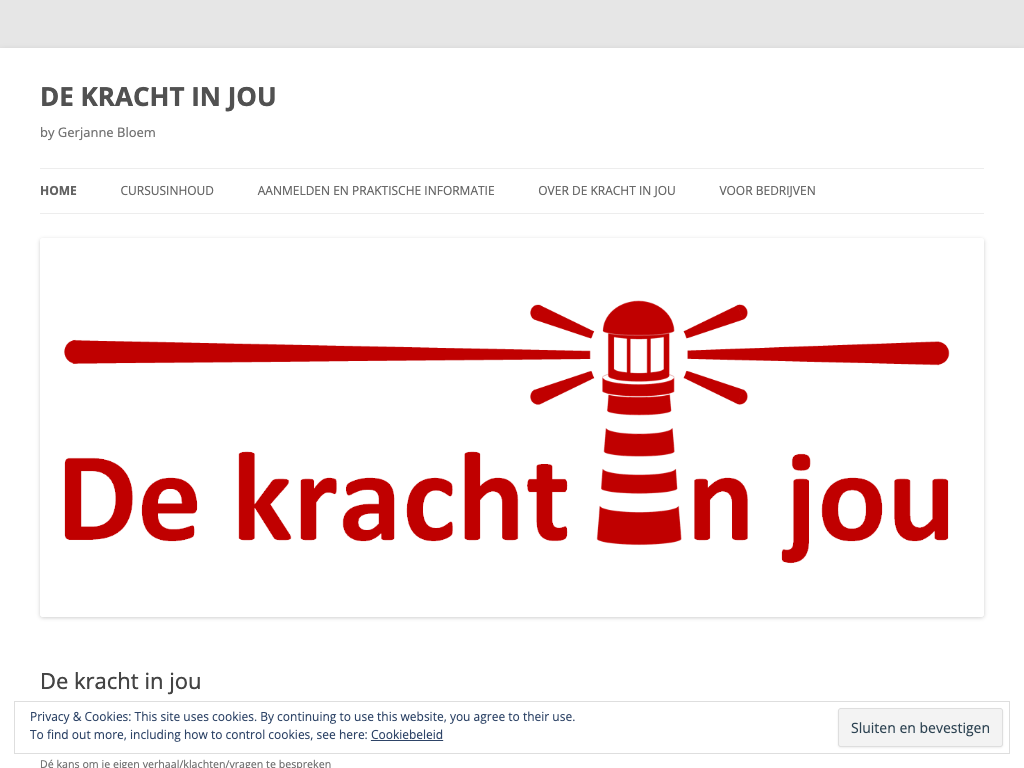
Task: Click the long right light beam
Action: point(820,353)
